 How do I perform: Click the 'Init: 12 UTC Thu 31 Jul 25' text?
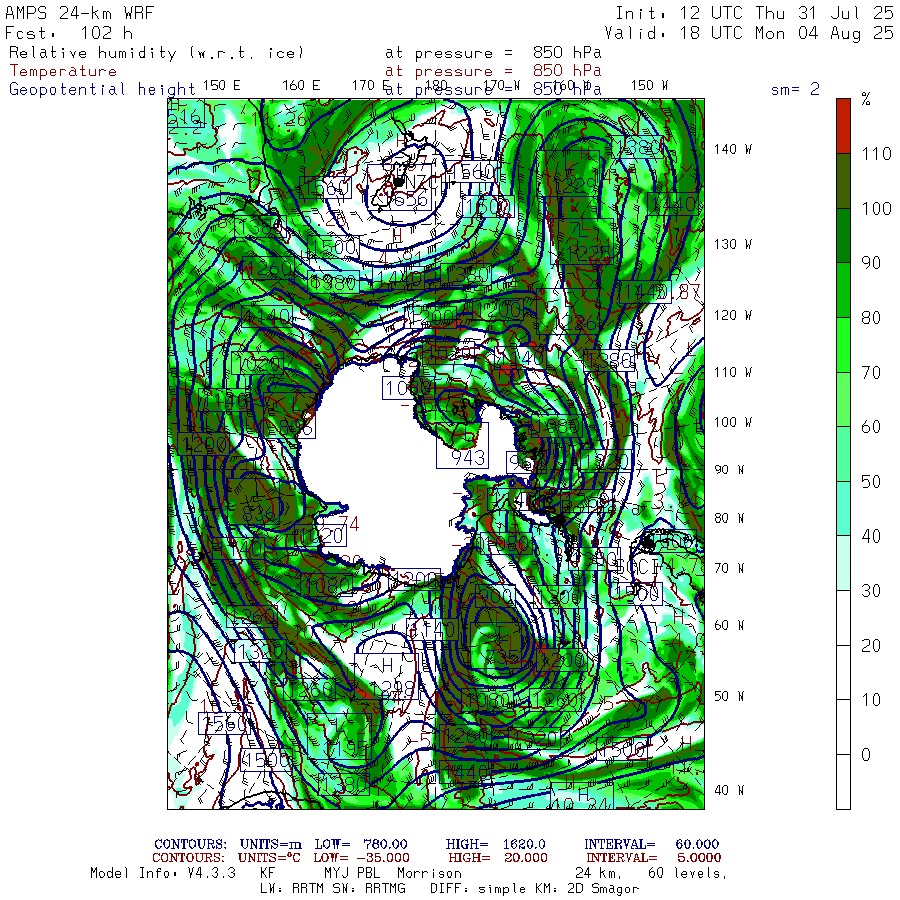click(754, 13)
